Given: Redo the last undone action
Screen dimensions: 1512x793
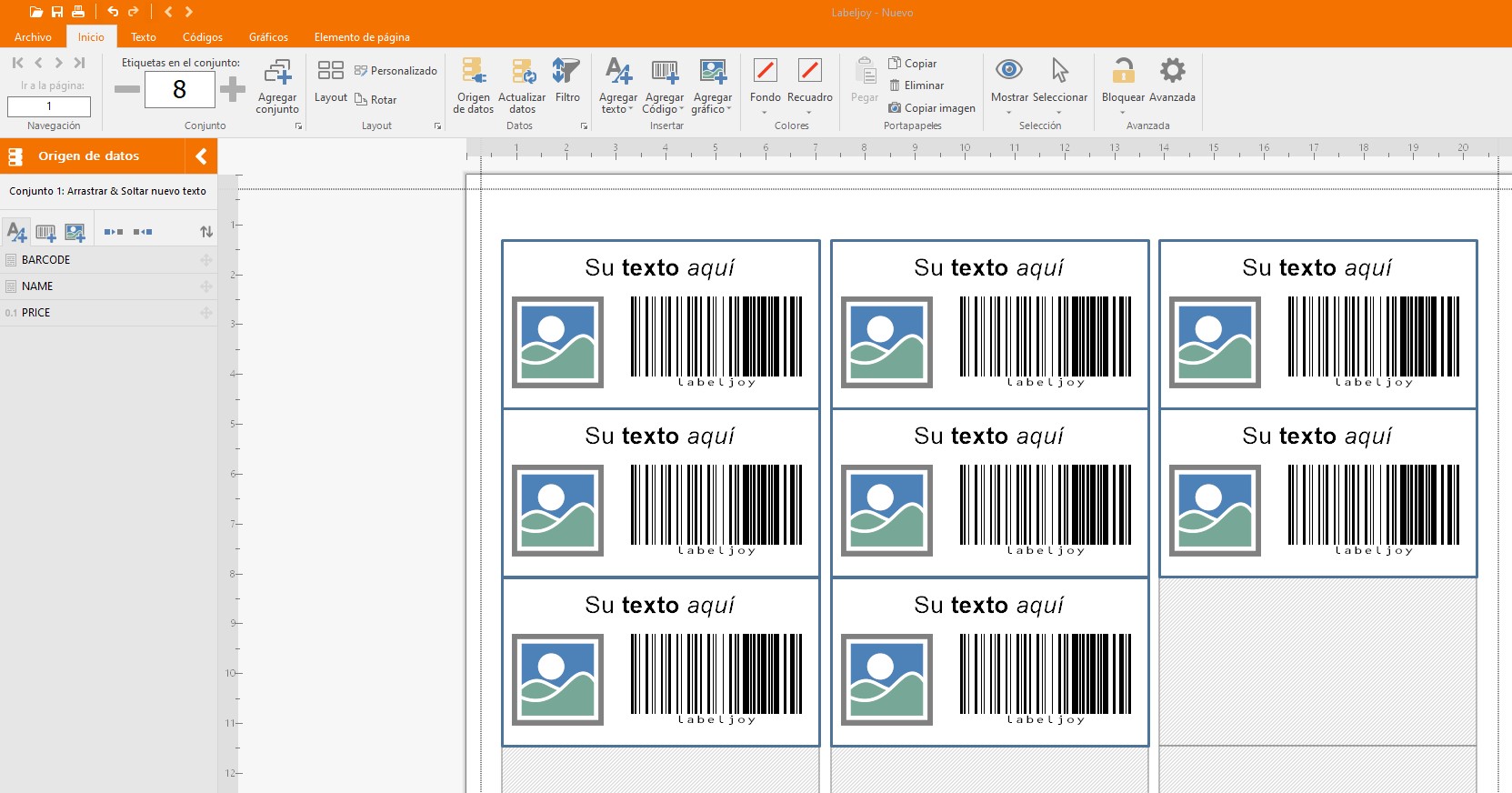Looking at the screenshot, I should [x=134, y=12].
